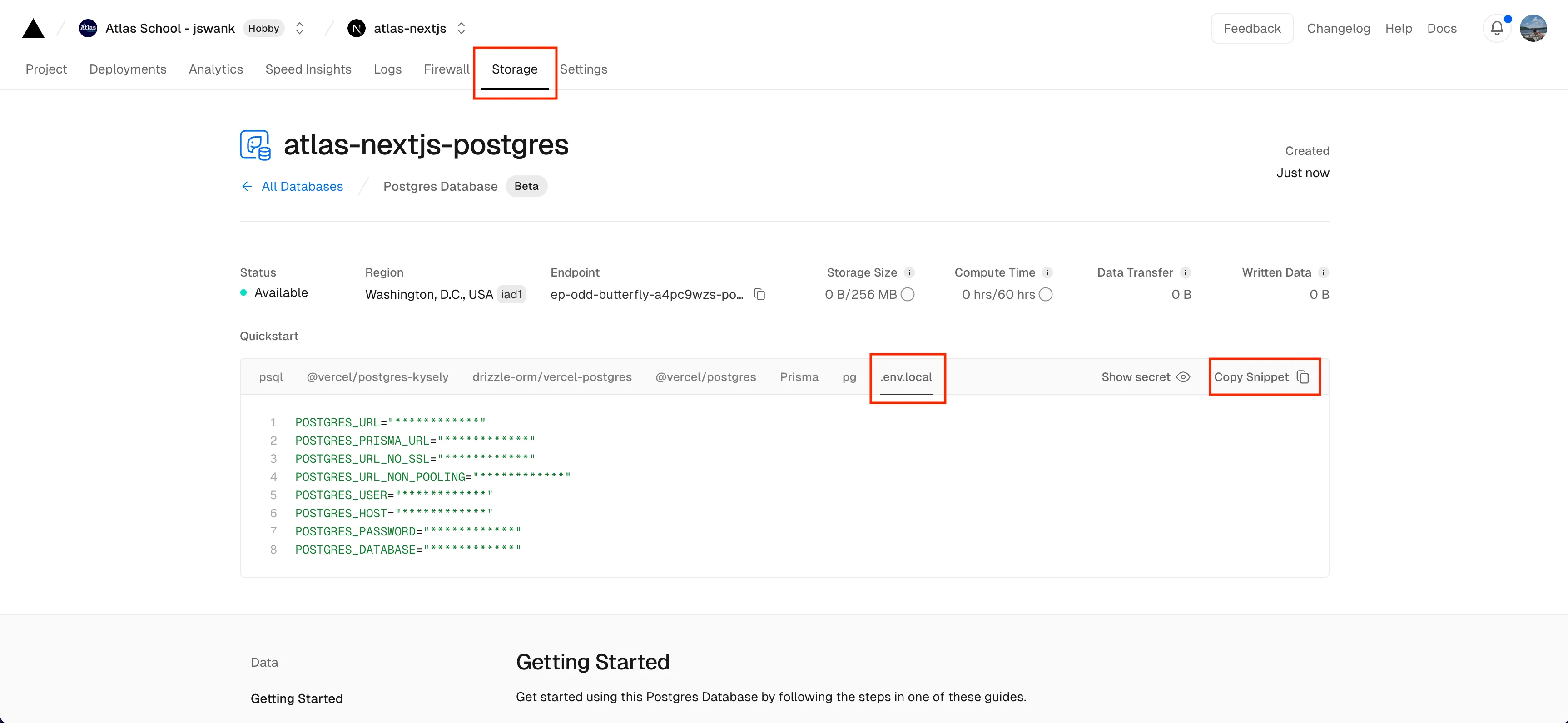The image size is (1568, 723).
Task: Click the Compute Time usage circle
Action: pos(1046,295)
